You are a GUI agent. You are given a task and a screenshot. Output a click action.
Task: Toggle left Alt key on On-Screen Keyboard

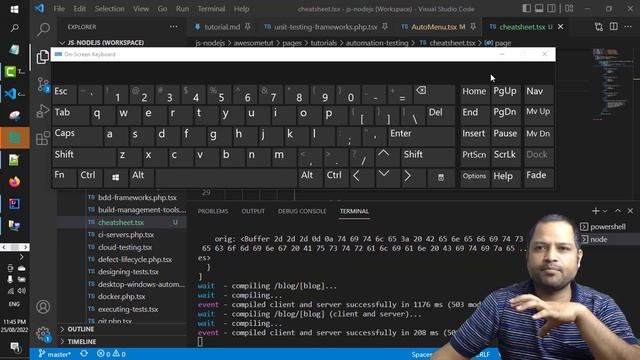141,177
